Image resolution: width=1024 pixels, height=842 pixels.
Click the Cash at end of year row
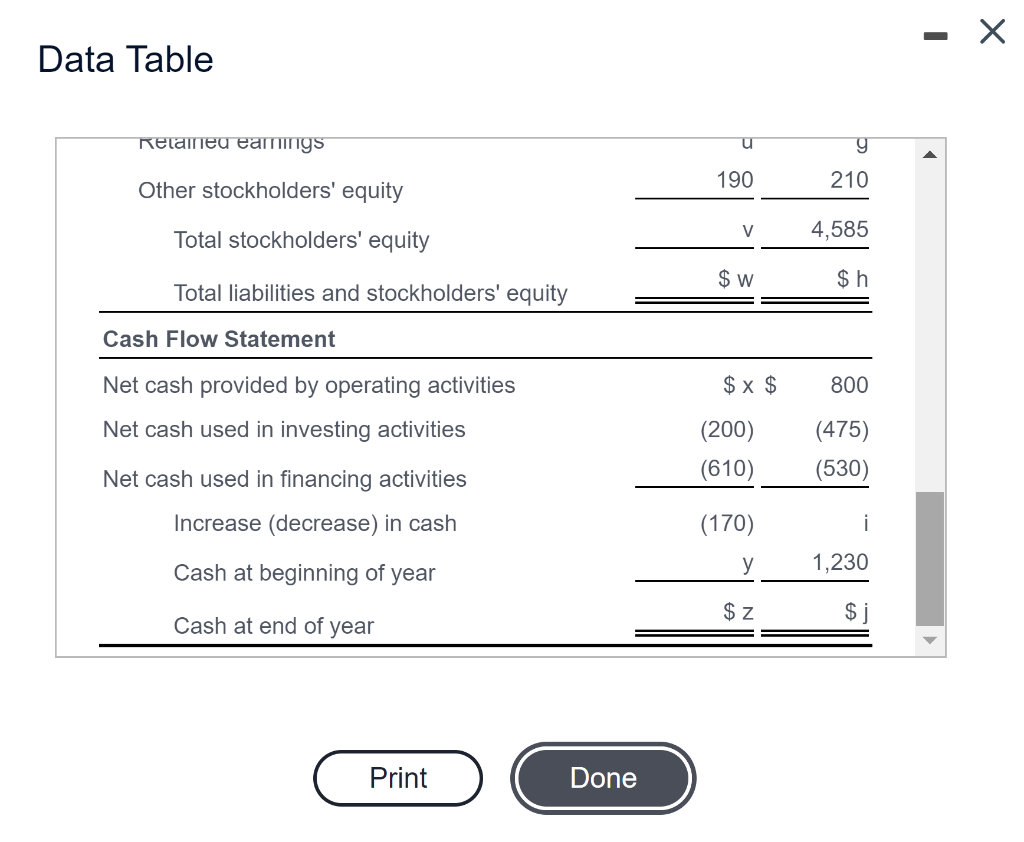pos(274,626)
